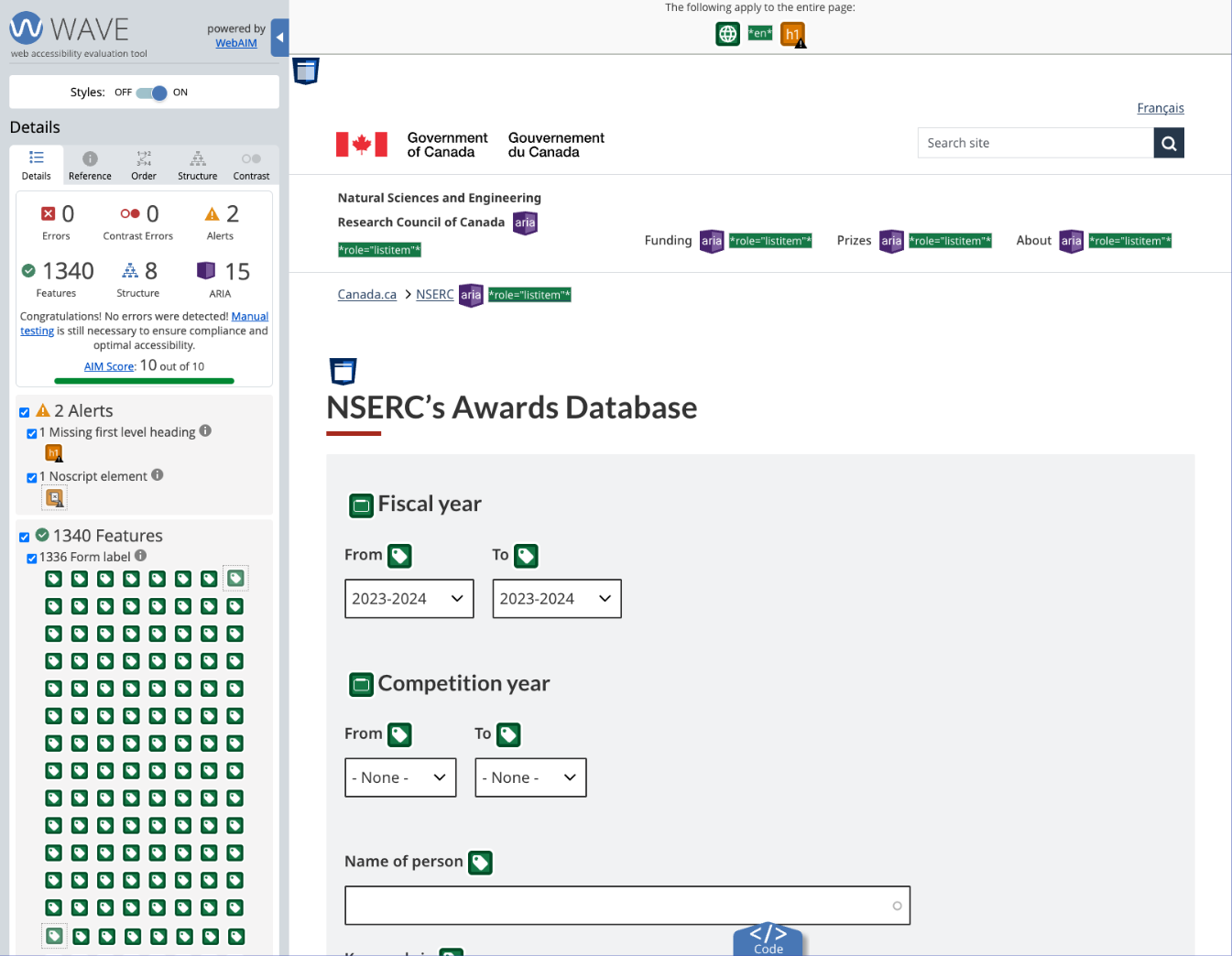The height and width of the screenshot is (956, 1232).
Task: Uncheck the Noscript element checkbox
Action: [32, 477]
